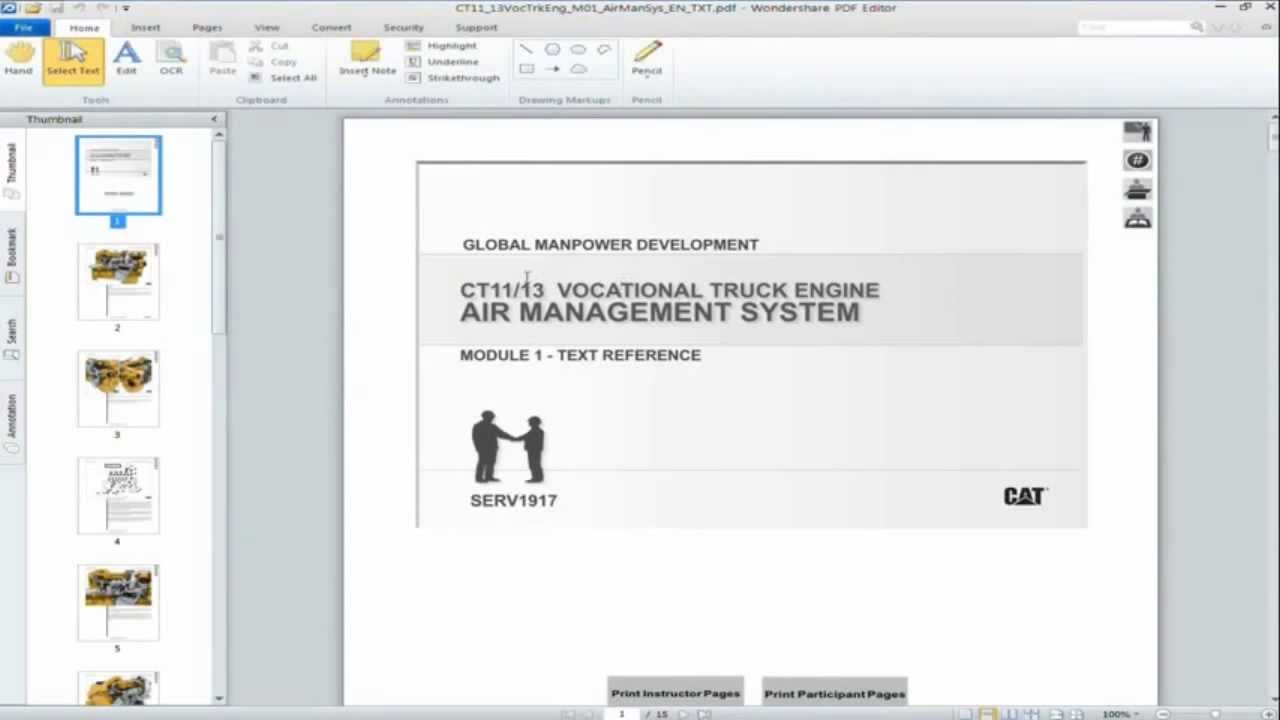Select page 4 thumbnail
Viewport: 1280px width, 720px height.
[x=118, y=496]
